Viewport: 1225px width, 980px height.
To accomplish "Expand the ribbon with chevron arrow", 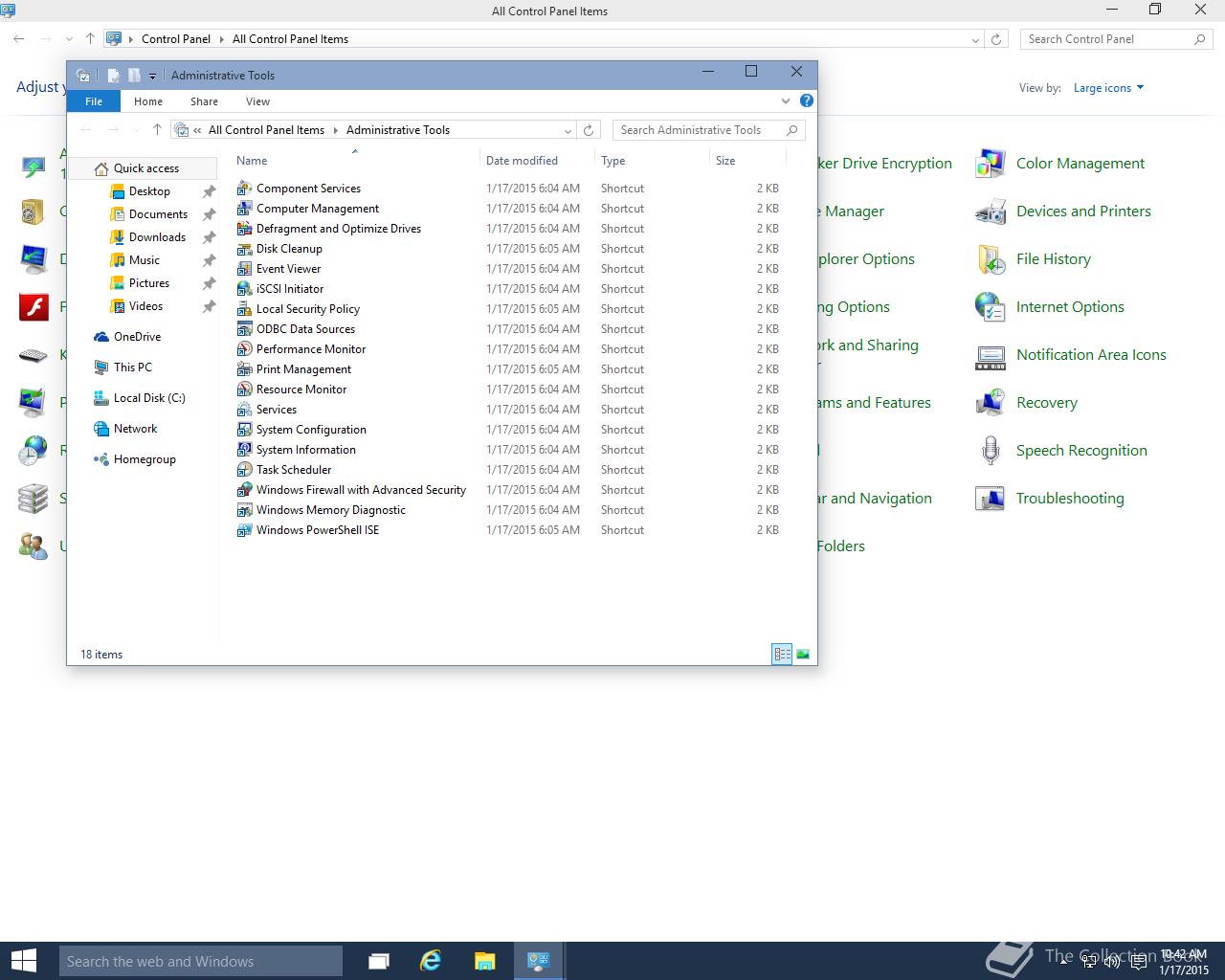I will [786, 100].
